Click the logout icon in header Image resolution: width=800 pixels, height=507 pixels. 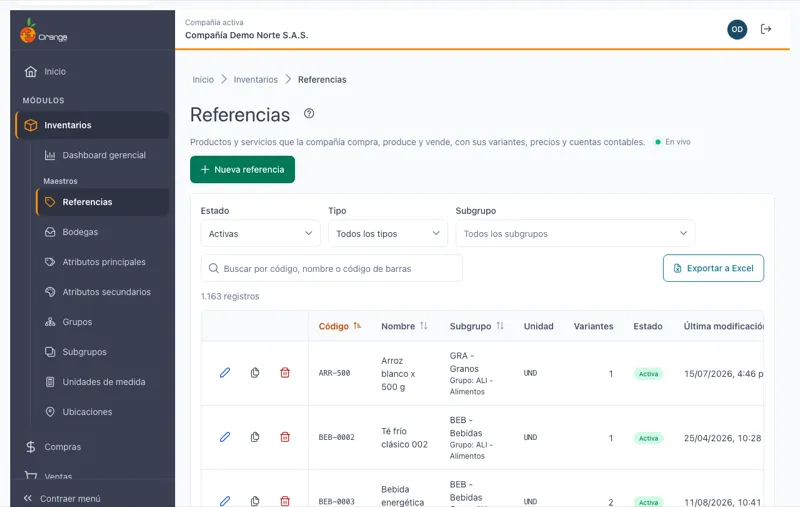(766, 29)
